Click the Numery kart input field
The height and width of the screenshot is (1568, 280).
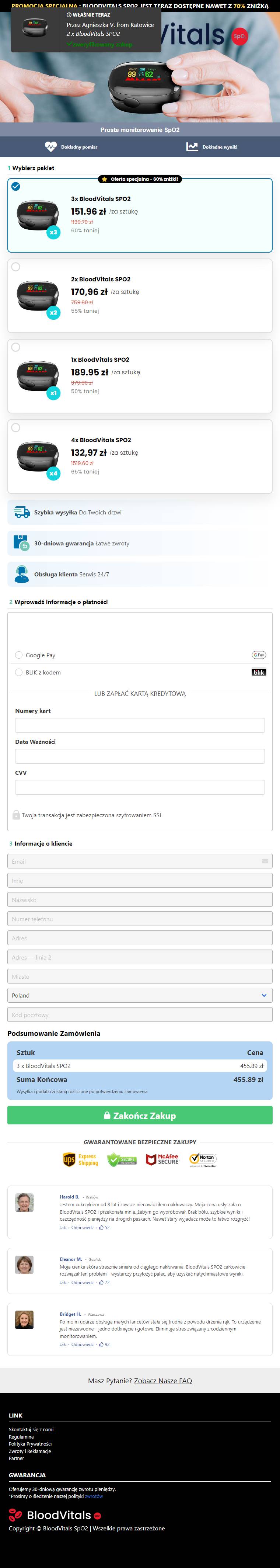(x=139, y=725)
